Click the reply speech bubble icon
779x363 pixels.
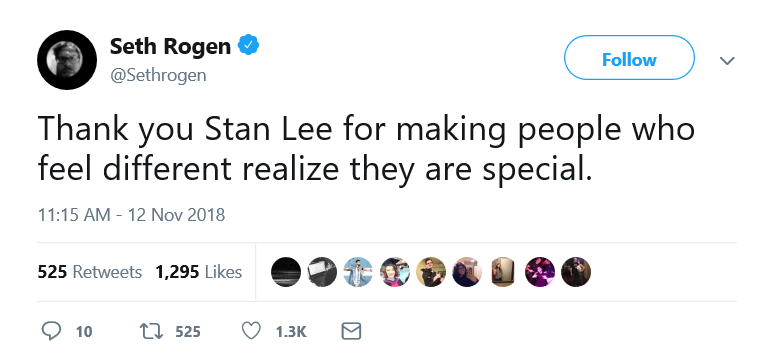tap(51, 331)
